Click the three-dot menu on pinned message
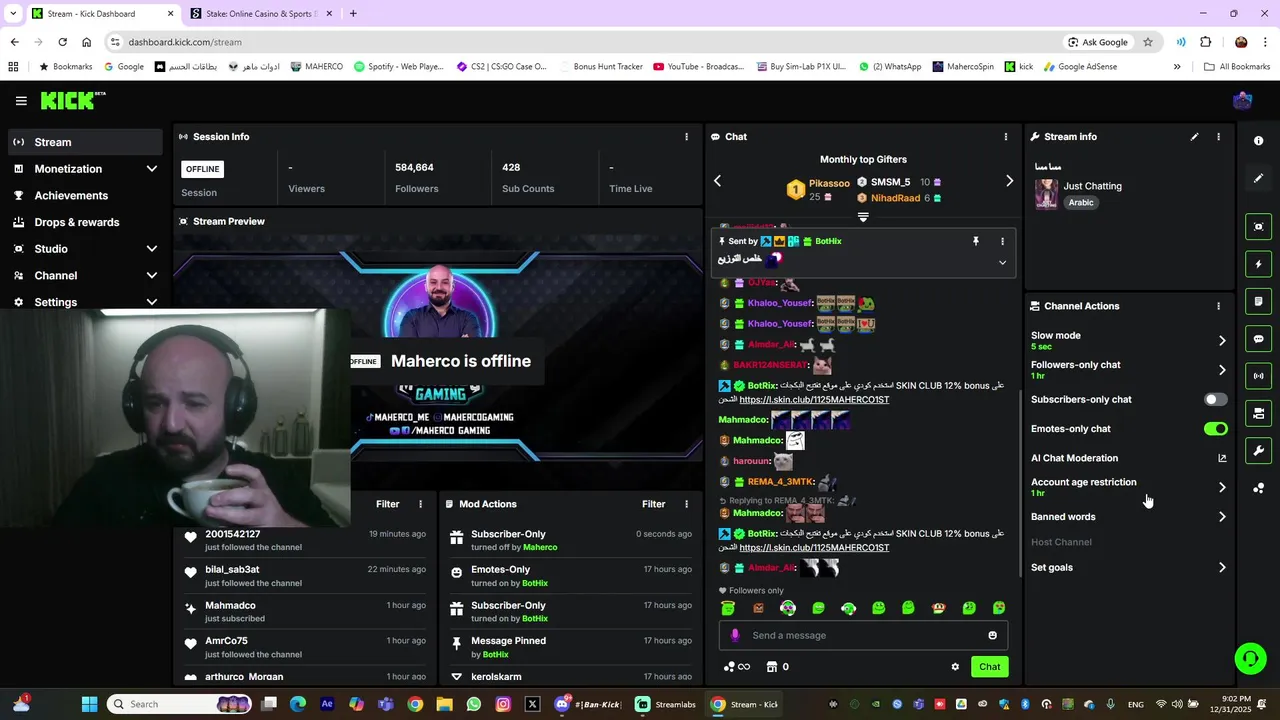Screen dimensions: 1280x720 1002,241
